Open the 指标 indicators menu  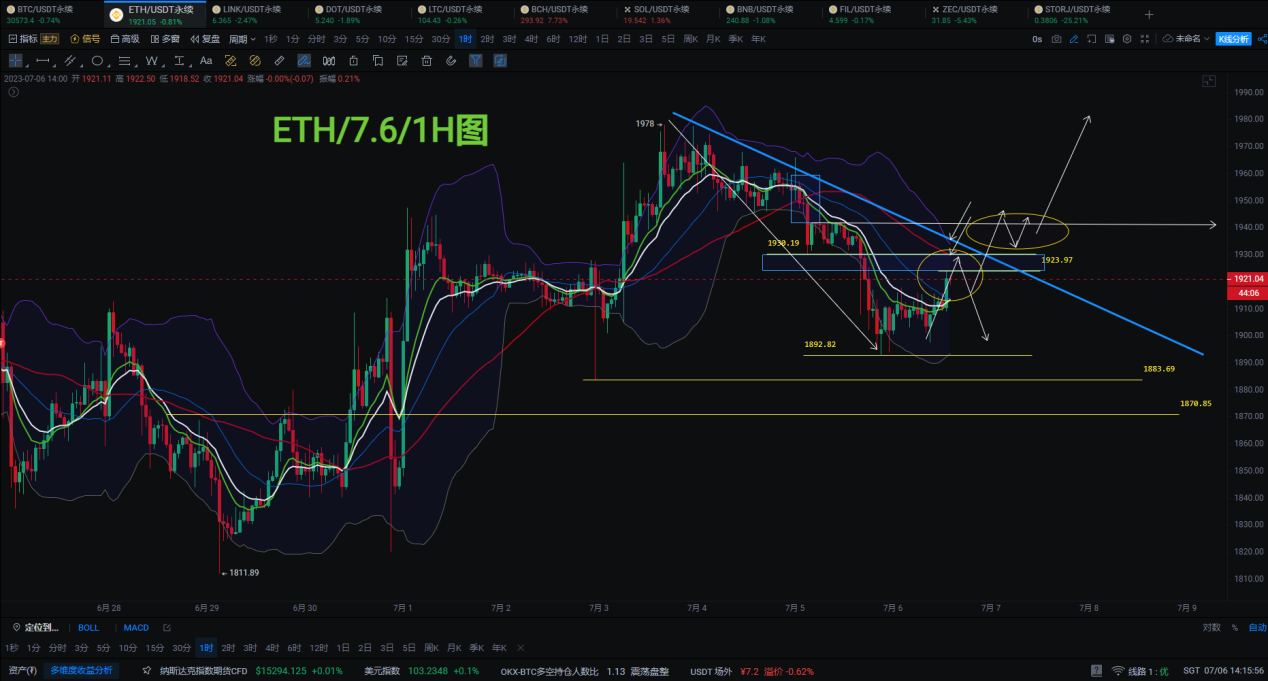(22, 39)
